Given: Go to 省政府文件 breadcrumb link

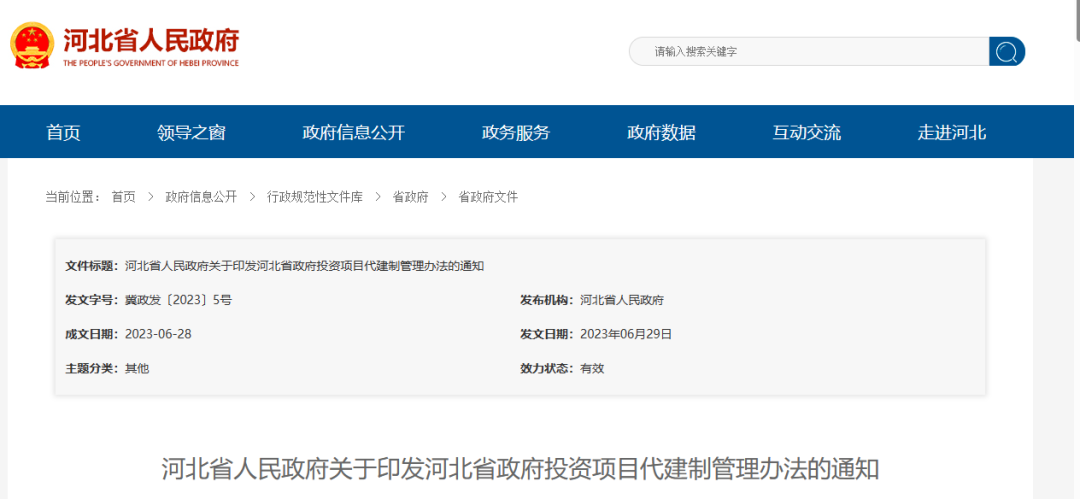Looking at the screenshot, I should [x=488, y=197].
